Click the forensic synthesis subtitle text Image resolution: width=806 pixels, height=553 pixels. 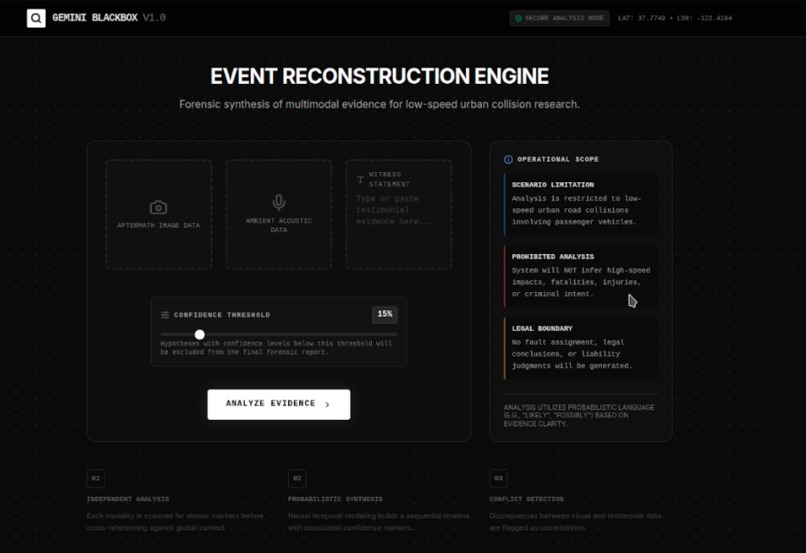coord(379,104)
